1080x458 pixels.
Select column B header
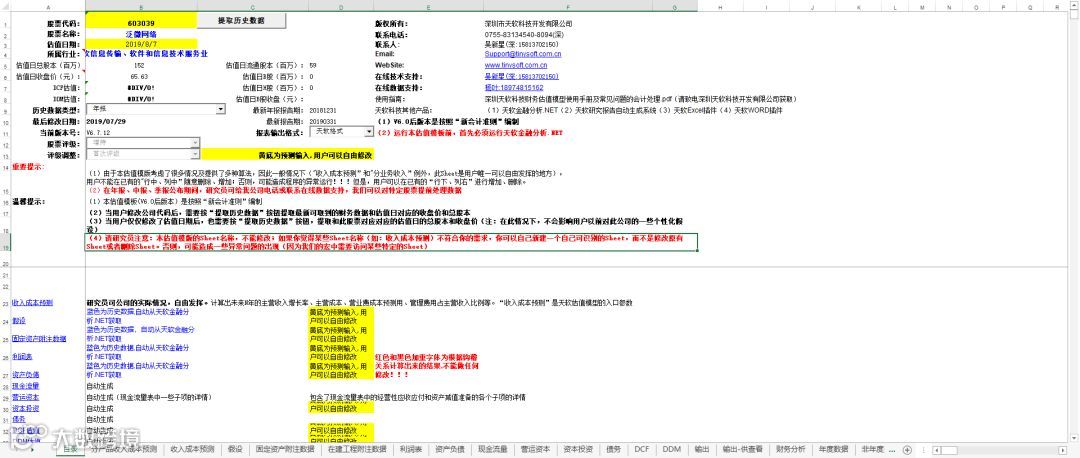click(x=141, y=7)
